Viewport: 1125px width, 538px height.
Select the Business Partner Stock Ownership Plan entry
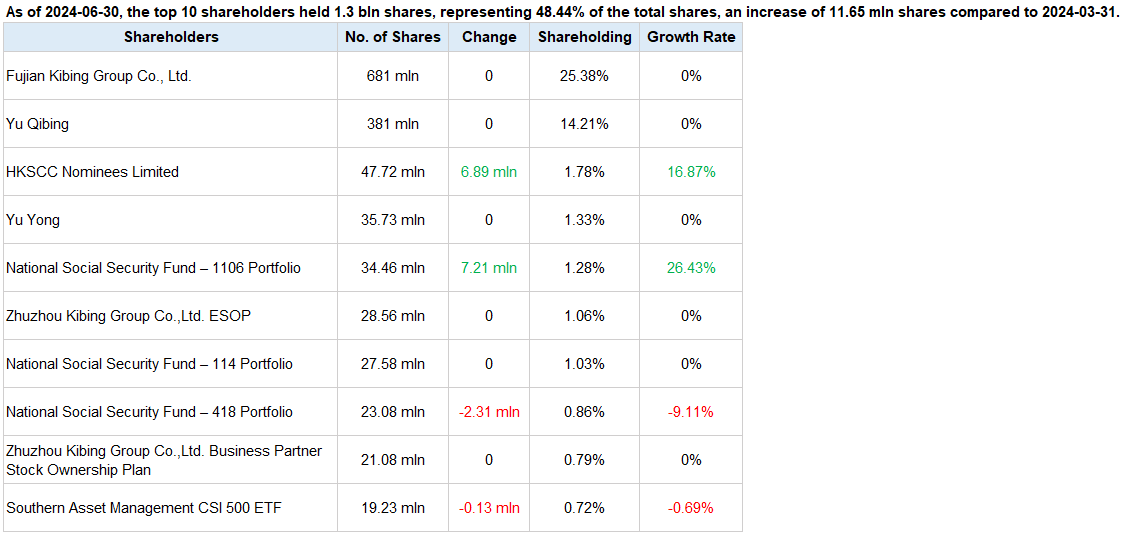[164, 460]
